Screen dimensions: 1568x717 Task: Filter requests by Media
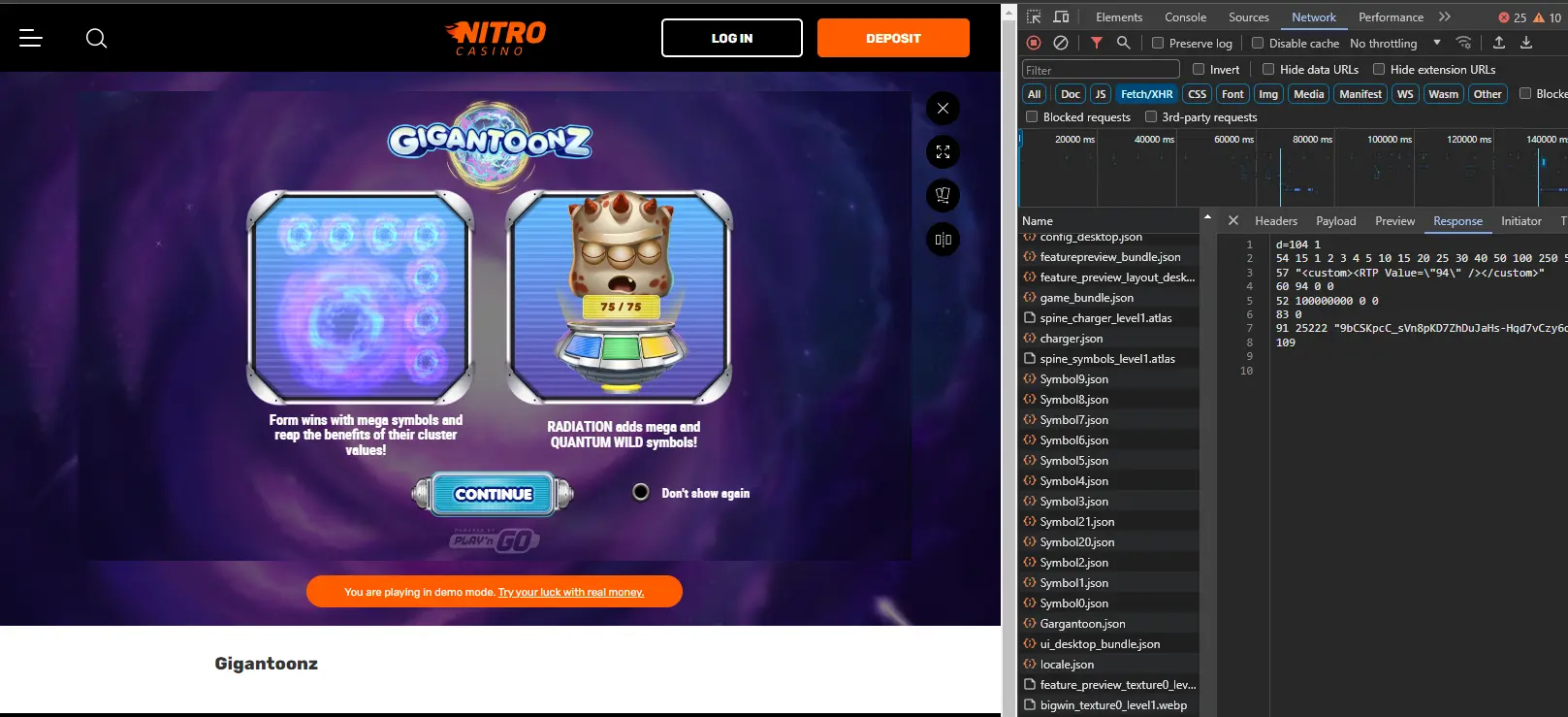1308,94
